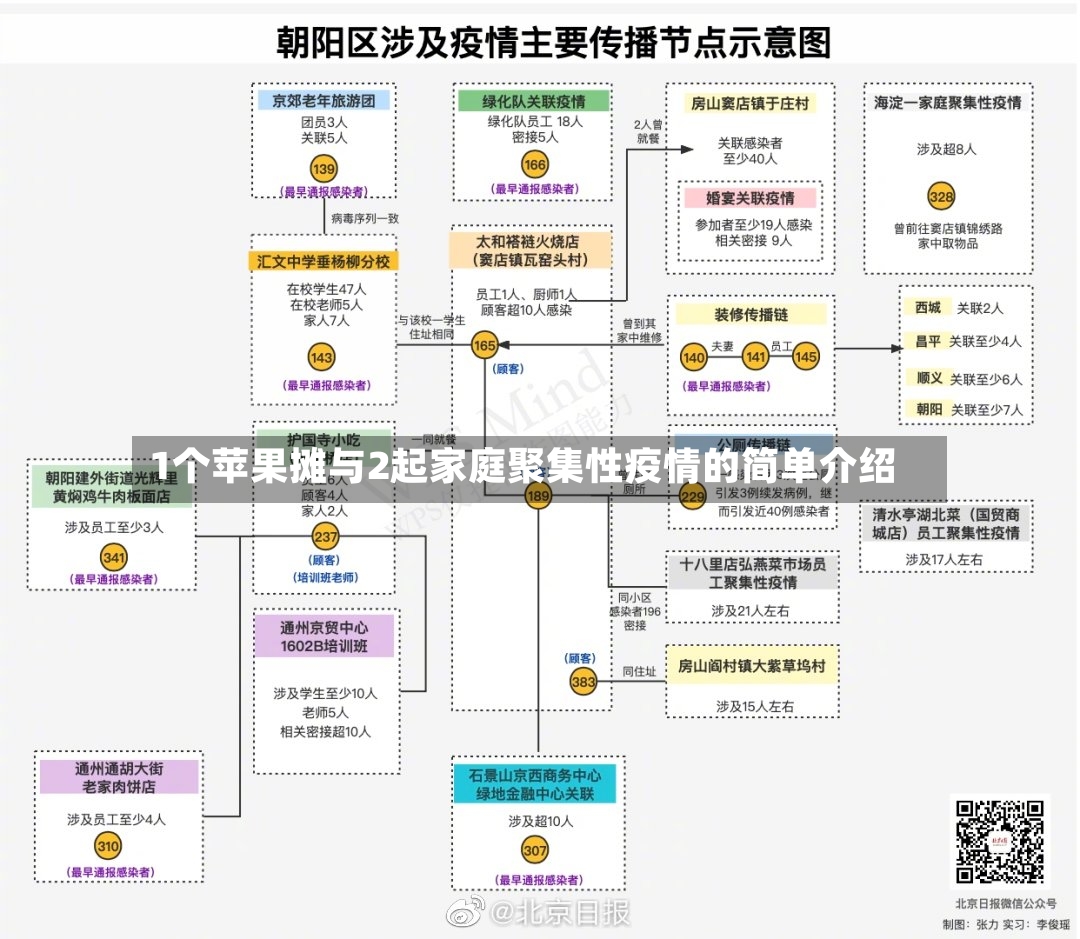Click the text 涉及超8人
The width and height of the screenshot is (1080, 939).
tap(946, 149)
